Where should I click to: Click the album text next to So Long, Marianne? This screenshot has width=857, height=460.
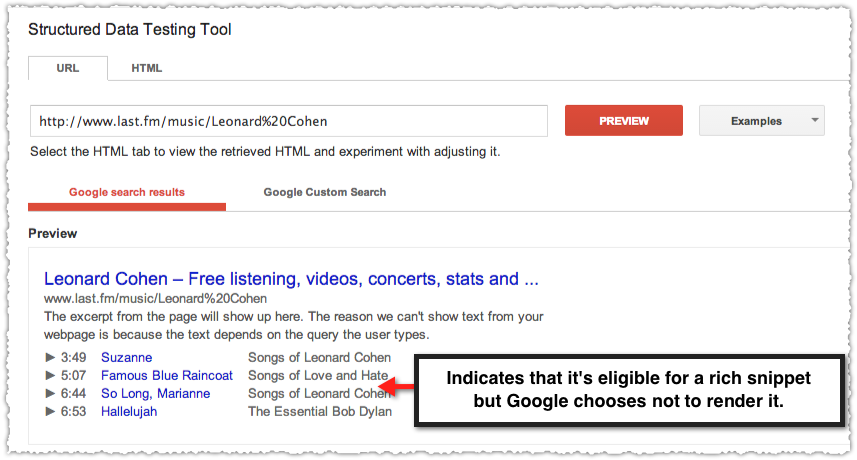[x=320, y=393]
